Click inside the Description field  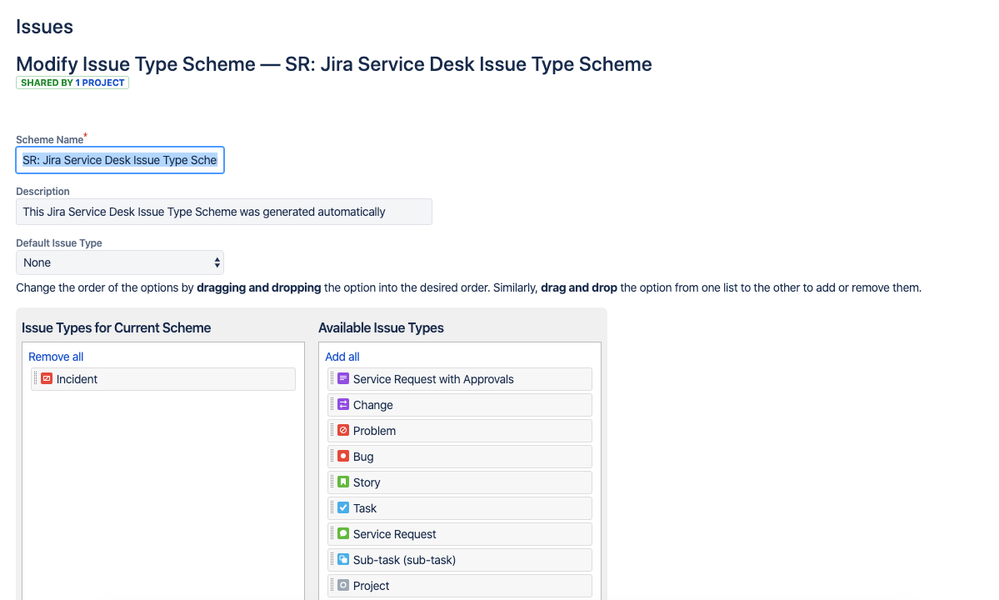coord(223,211)
